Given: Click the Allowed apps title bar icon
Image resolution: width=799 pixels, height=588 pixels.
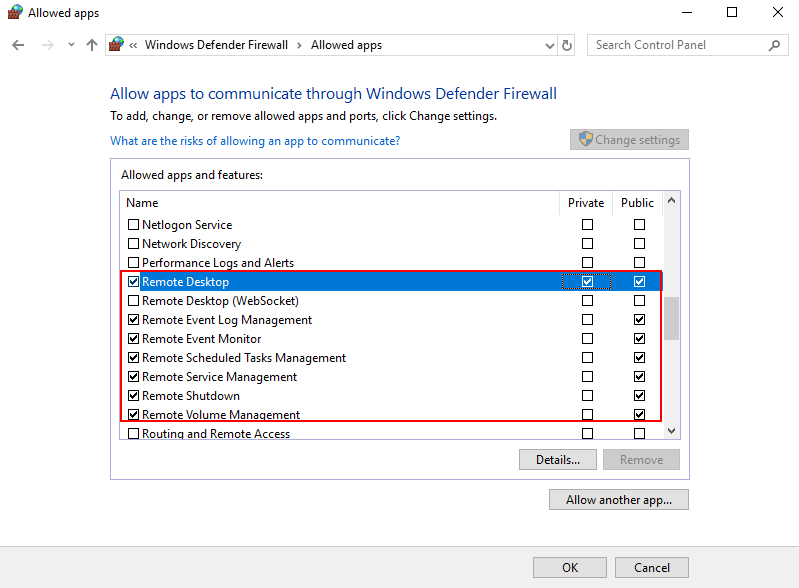Looking at the screenshot, I should [15, 12].
